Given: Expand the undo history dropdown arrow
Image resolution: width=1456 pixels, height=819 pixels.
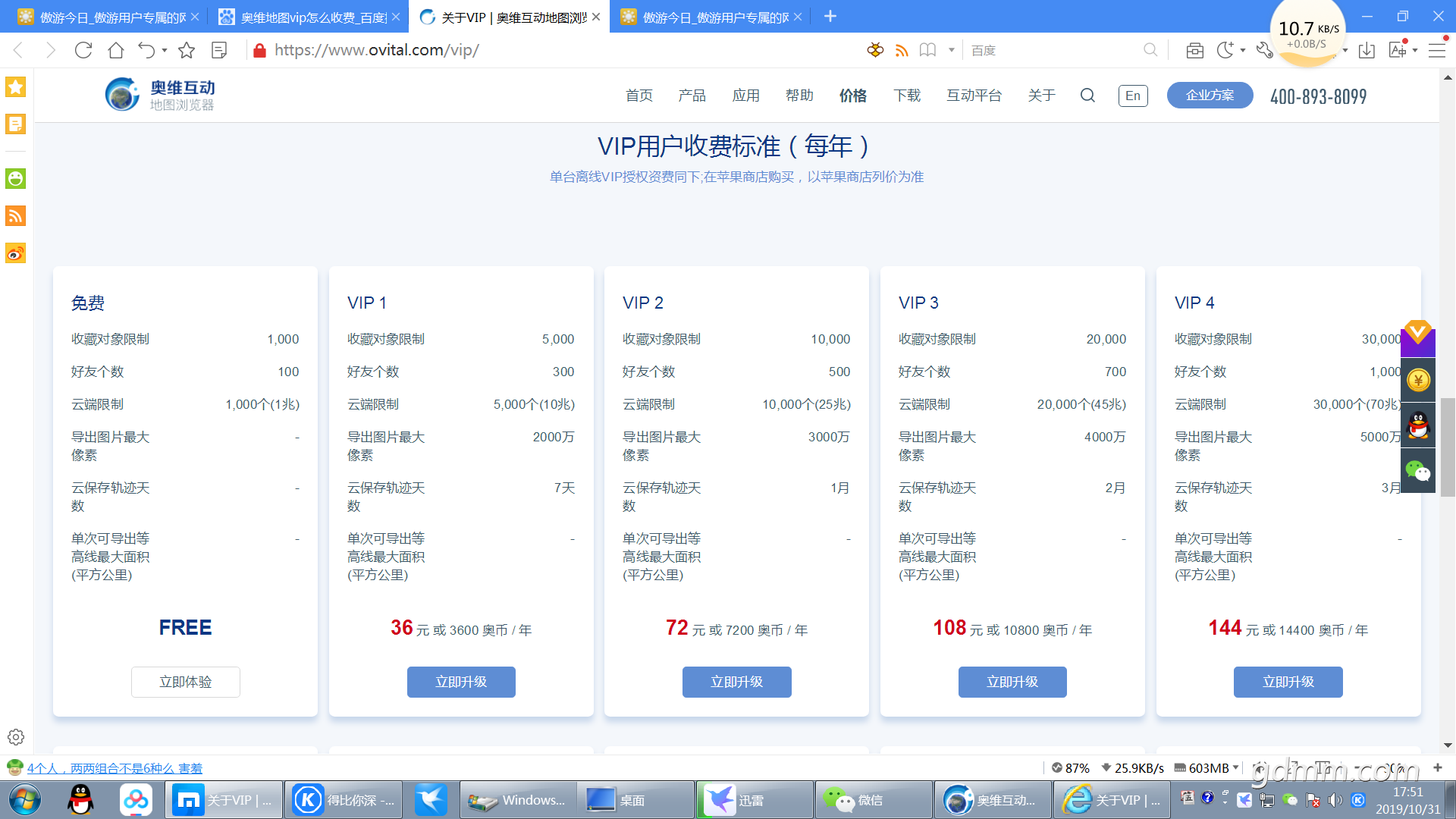Looking at the screenshot, I should (165, 50).
